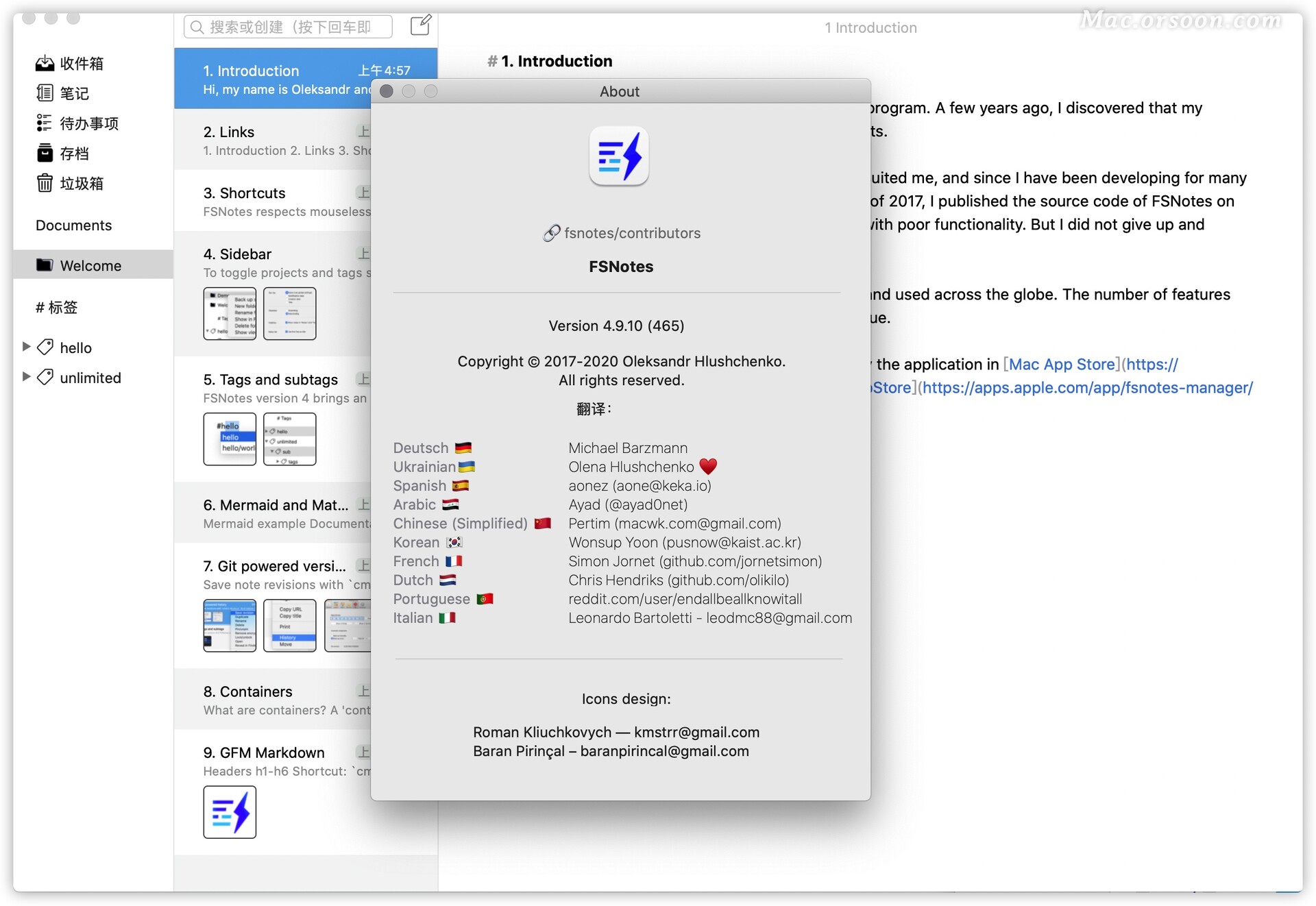Screen dimensions: 1316x906
Task: Open the fsnotes/contributors link
Action: (x=632, y=233)
